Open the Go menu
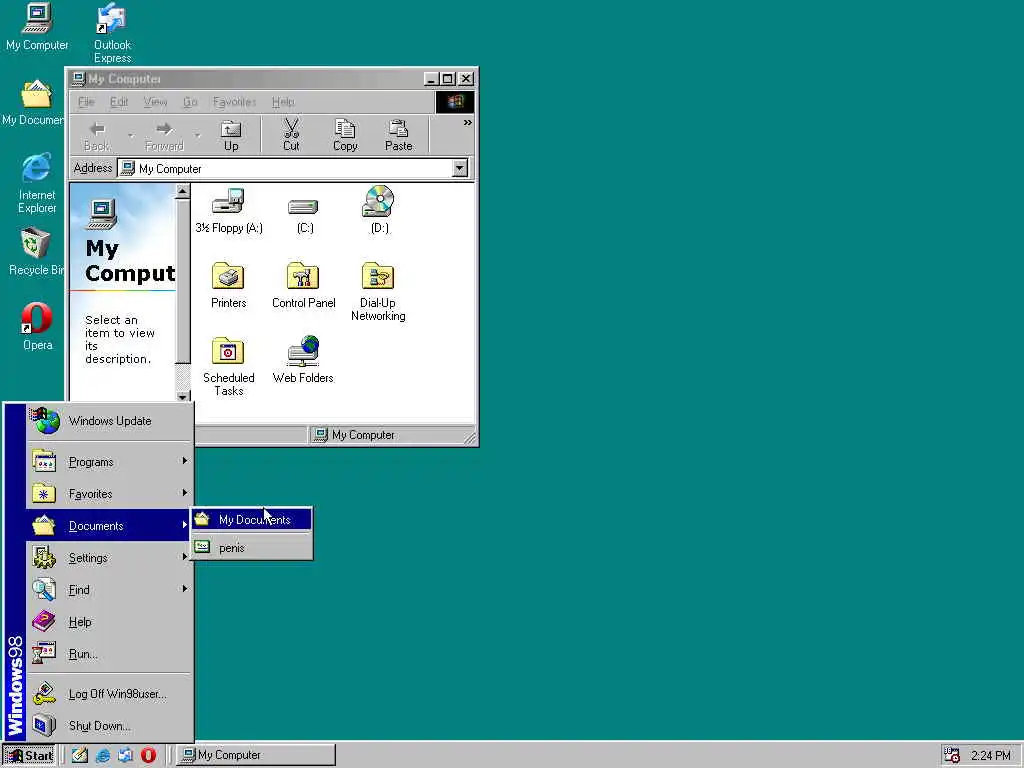The height and width of the screenshot is (768, 1024). click(190, 102)
